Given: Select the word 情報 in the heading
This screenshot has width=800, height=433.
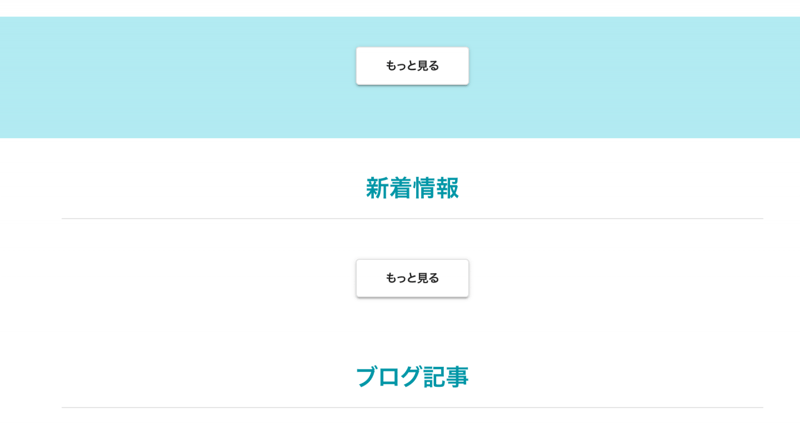Looking at the screenshot, I should click(436, 188).
